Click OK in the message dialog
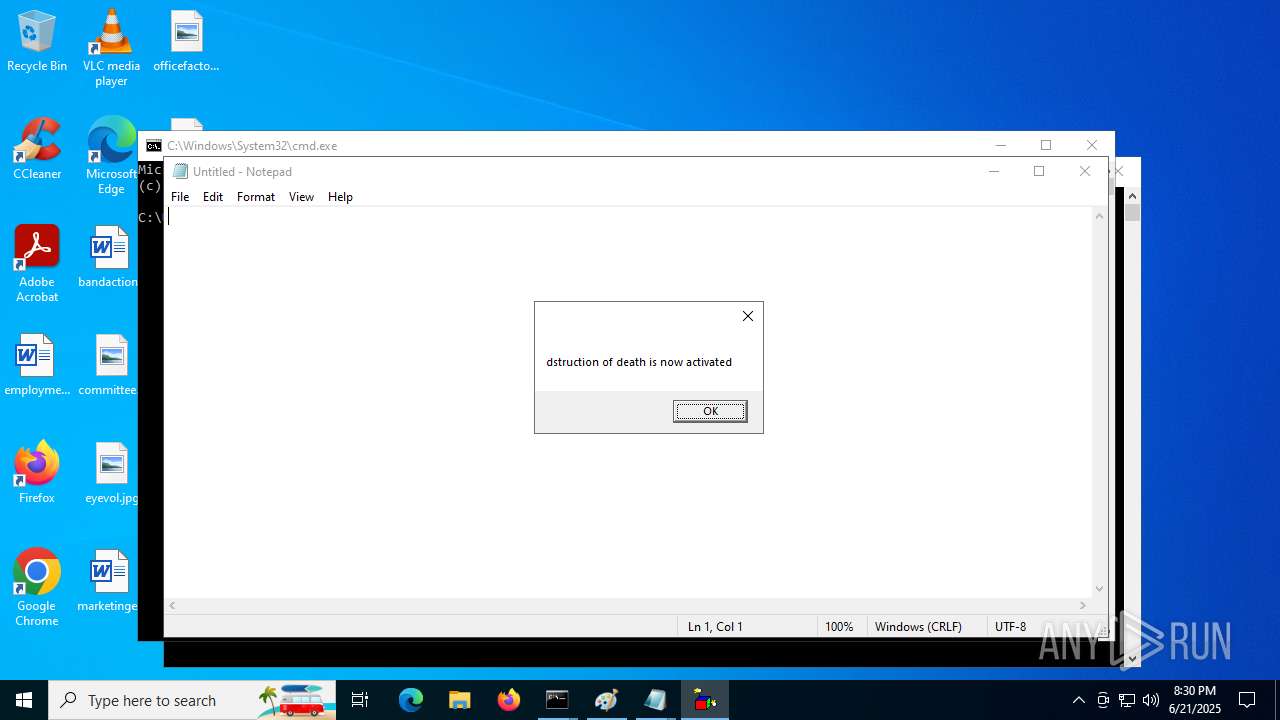The width and height of the screenshot is (1280, 720). [710, 411]
